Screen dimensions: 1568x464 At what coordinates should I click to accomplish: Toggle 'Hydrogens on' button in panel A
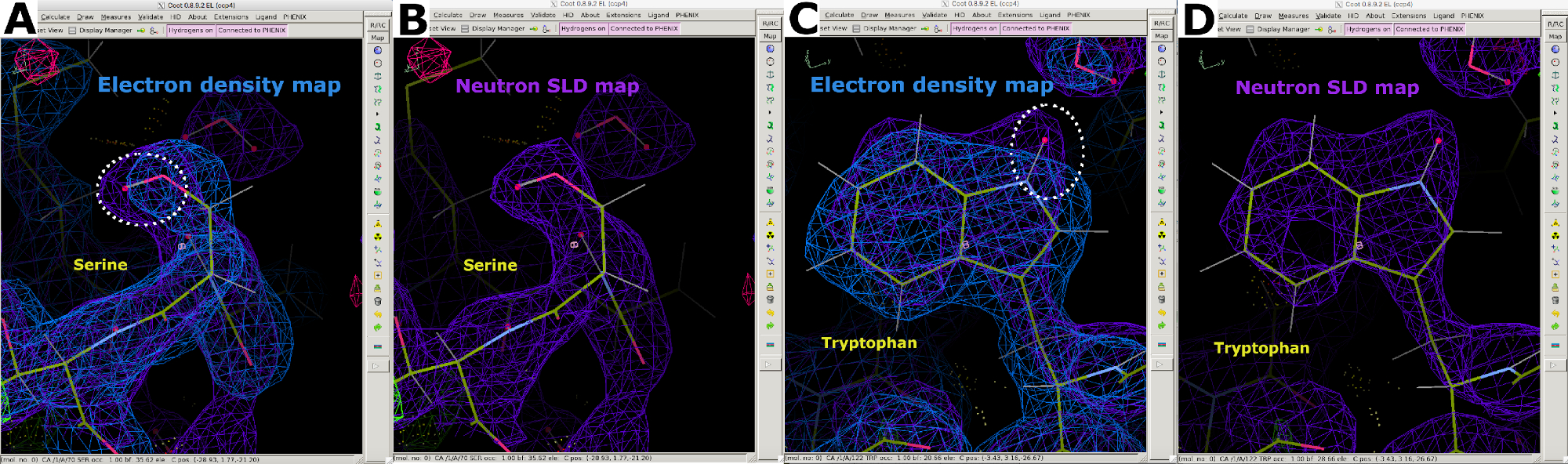(191, 31)
